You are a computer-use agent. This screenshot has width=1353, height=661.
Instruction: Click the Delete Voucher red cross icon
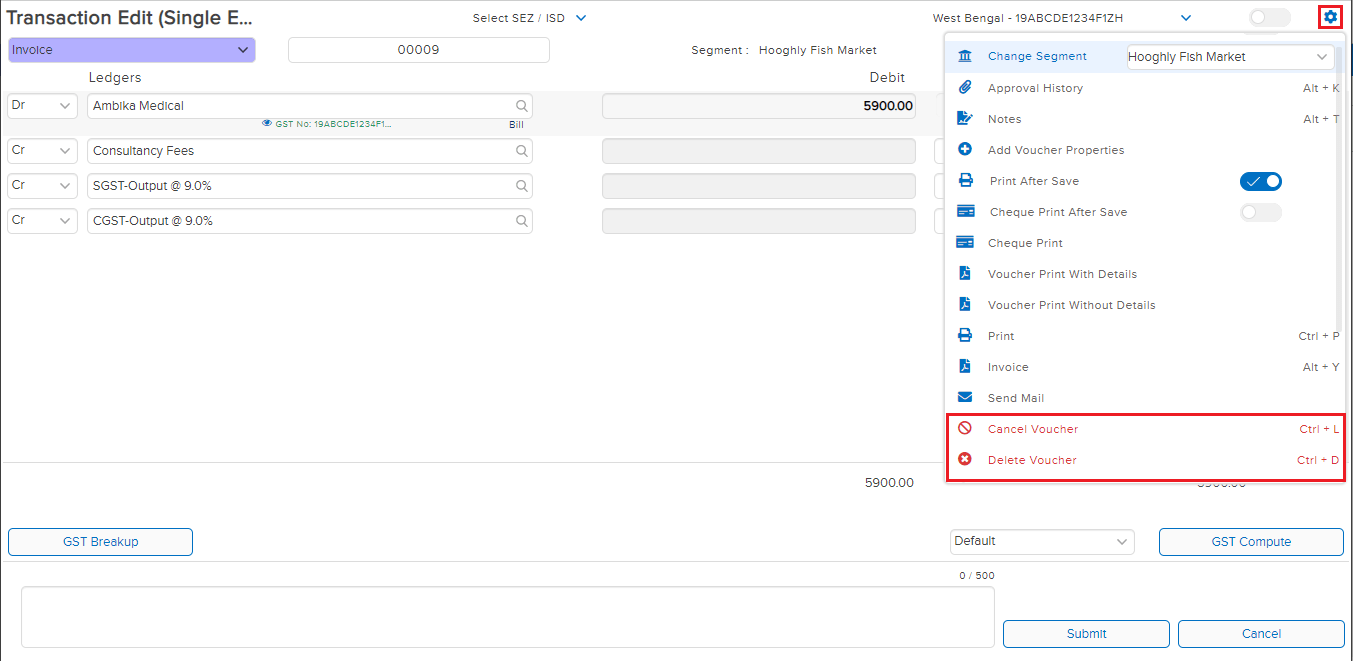tap(965, 460)
